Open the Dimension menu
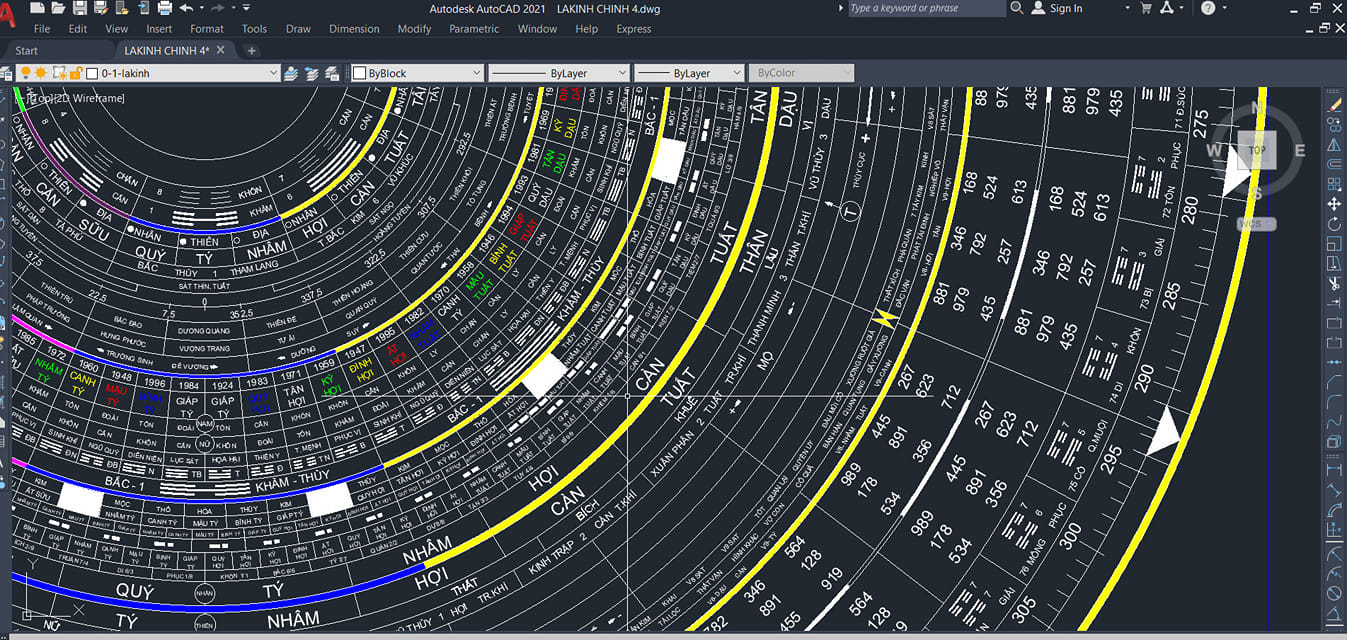Screen dimensions: 1347x640 click(354, 29)
